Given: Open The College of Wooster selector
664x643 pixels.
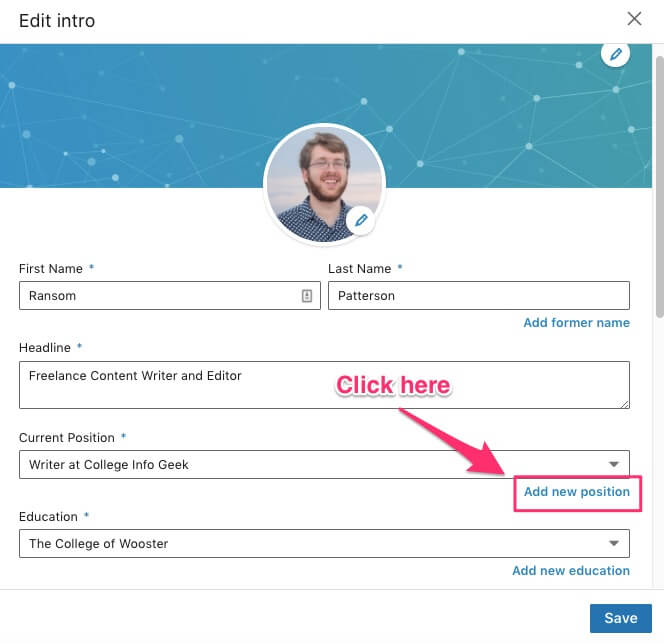Looking at the screenshot, I should coord(324,543).
